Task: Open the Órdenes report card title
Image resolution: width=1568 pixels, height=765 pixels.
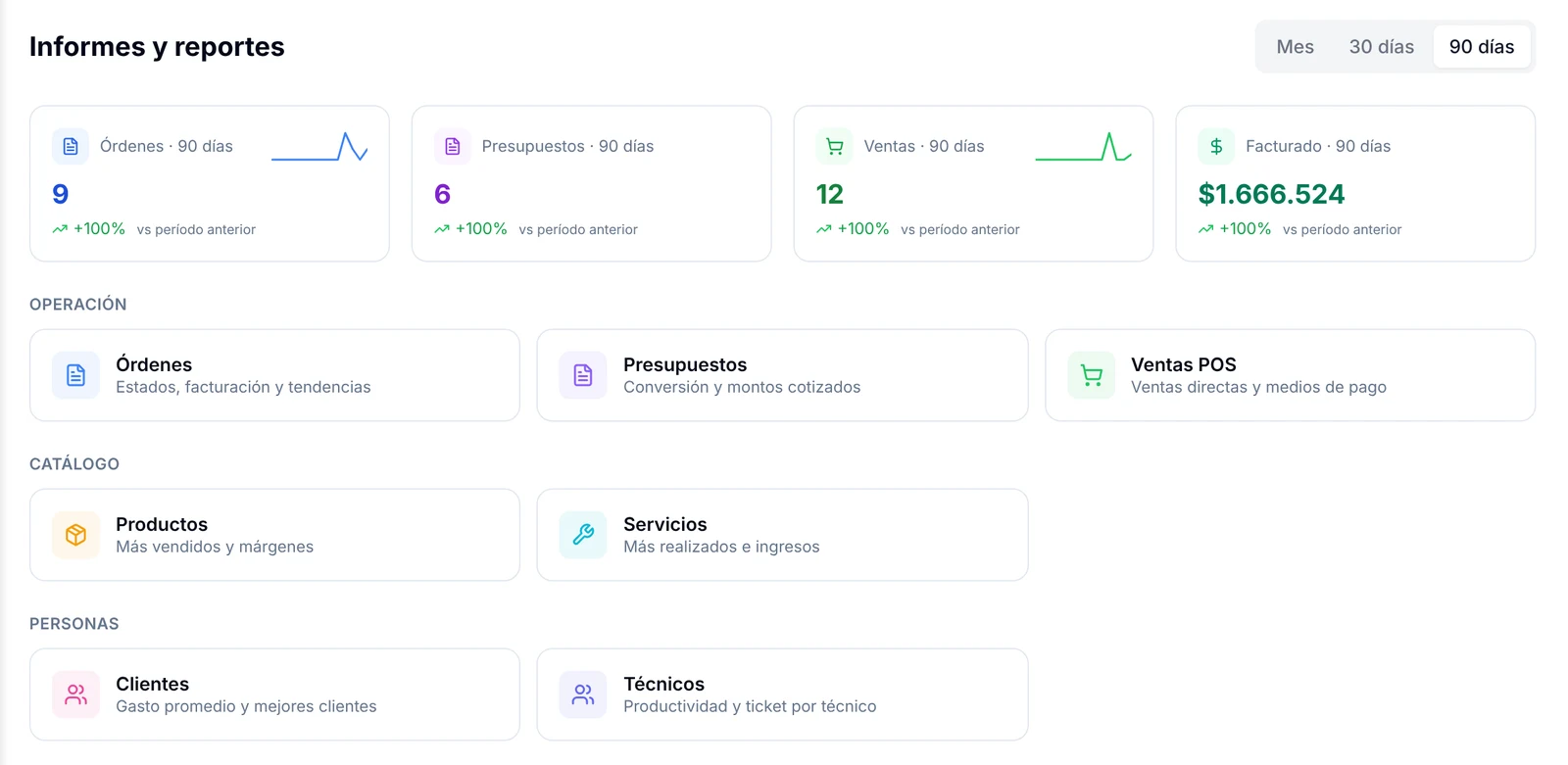Action: (x=154, y=364)
